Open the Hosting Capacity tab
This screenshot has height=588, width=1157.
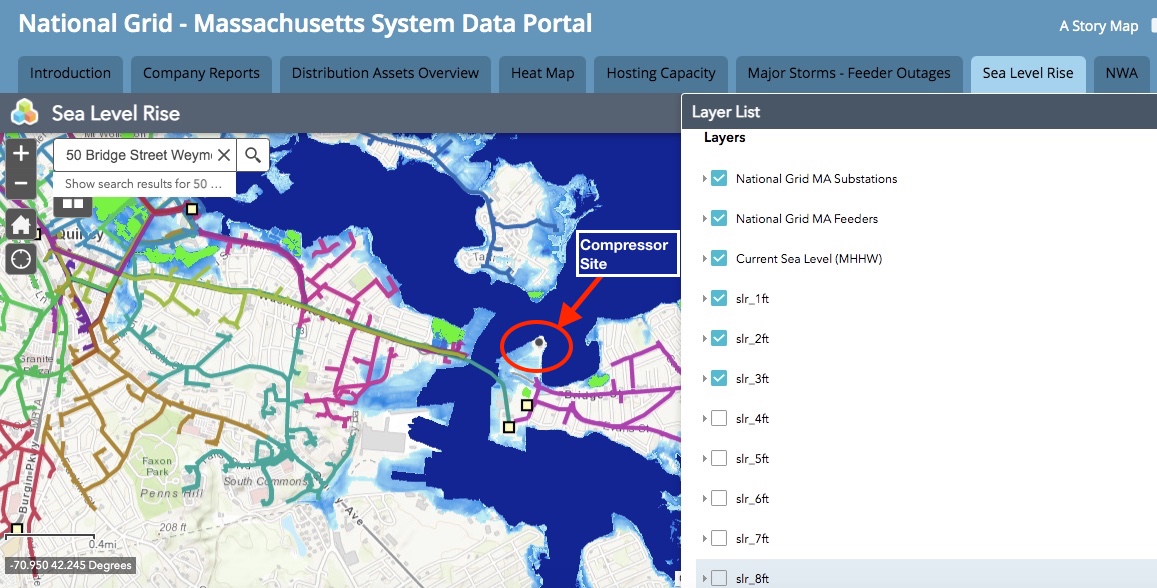click(x=661, y=74)
